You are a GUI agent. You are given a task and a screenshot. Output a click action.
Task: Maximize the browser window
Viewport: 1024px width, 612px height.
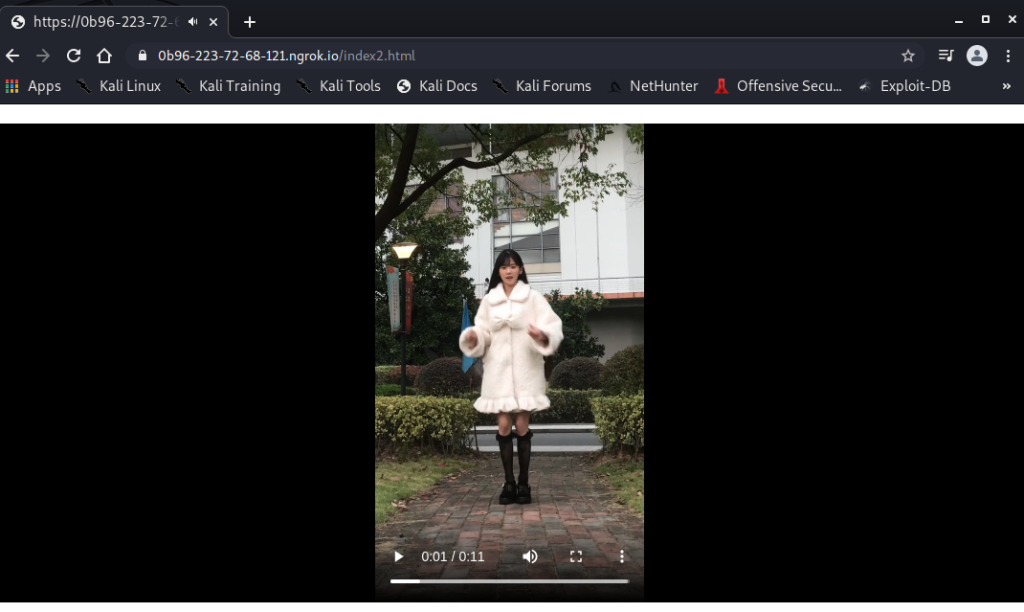click(x=985, y=20)
